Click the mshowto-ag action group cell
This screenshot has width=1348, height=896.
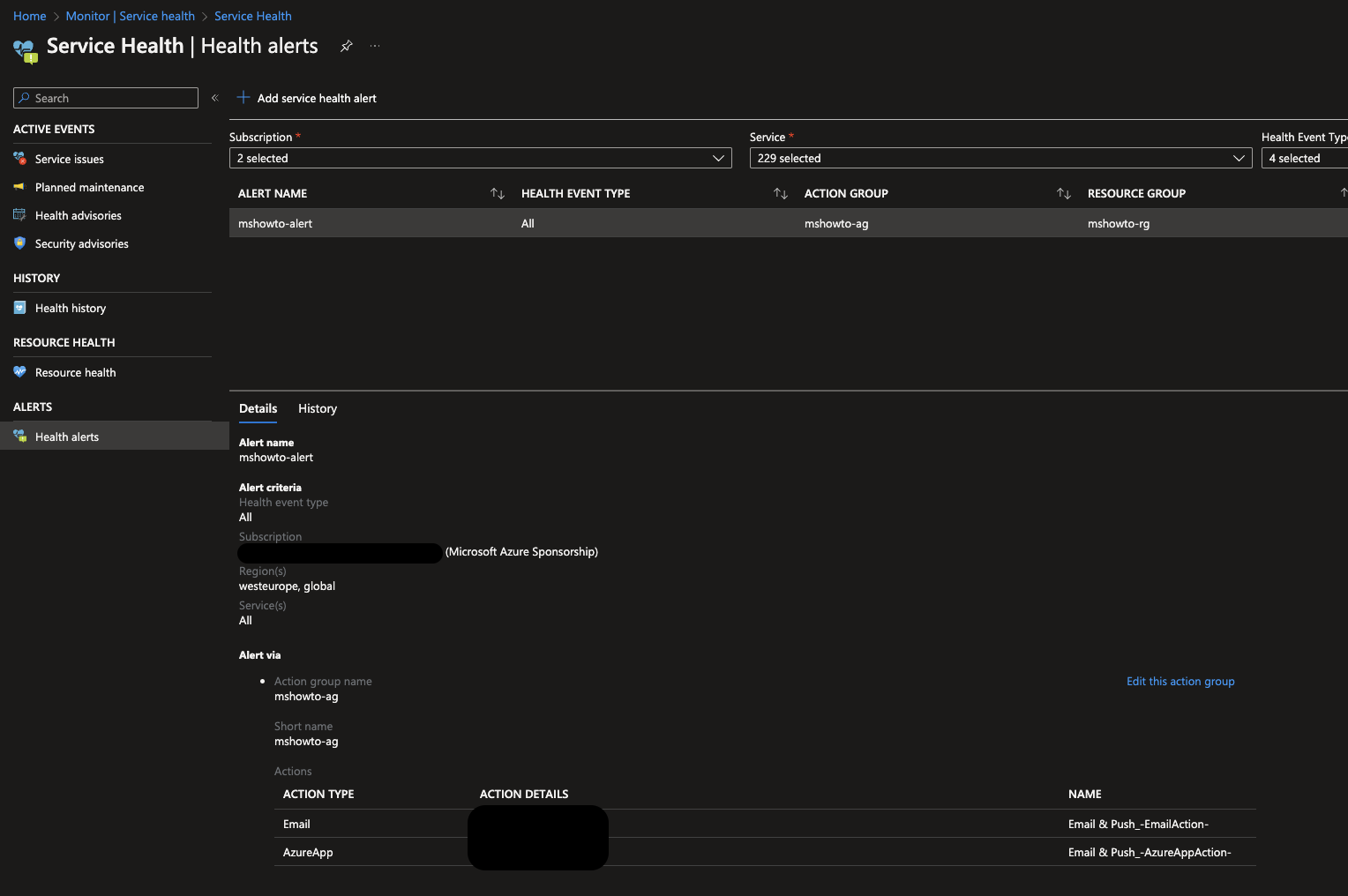[836, 223]
